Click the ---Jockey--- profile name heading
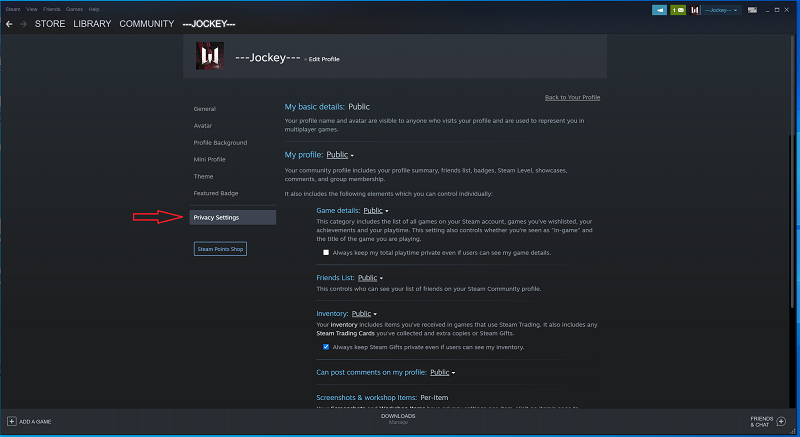The width and height of the screenshot is (800, 437). point(267,58)
